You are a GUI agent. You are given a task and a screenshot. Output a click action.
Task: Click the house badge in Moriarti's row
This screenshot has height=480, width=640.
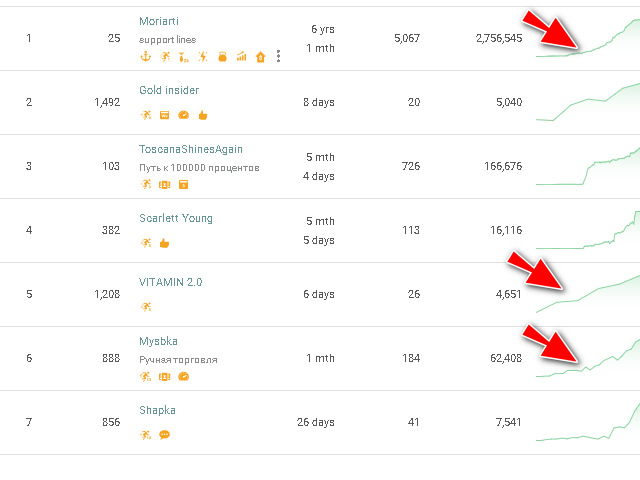coord(260,57)
